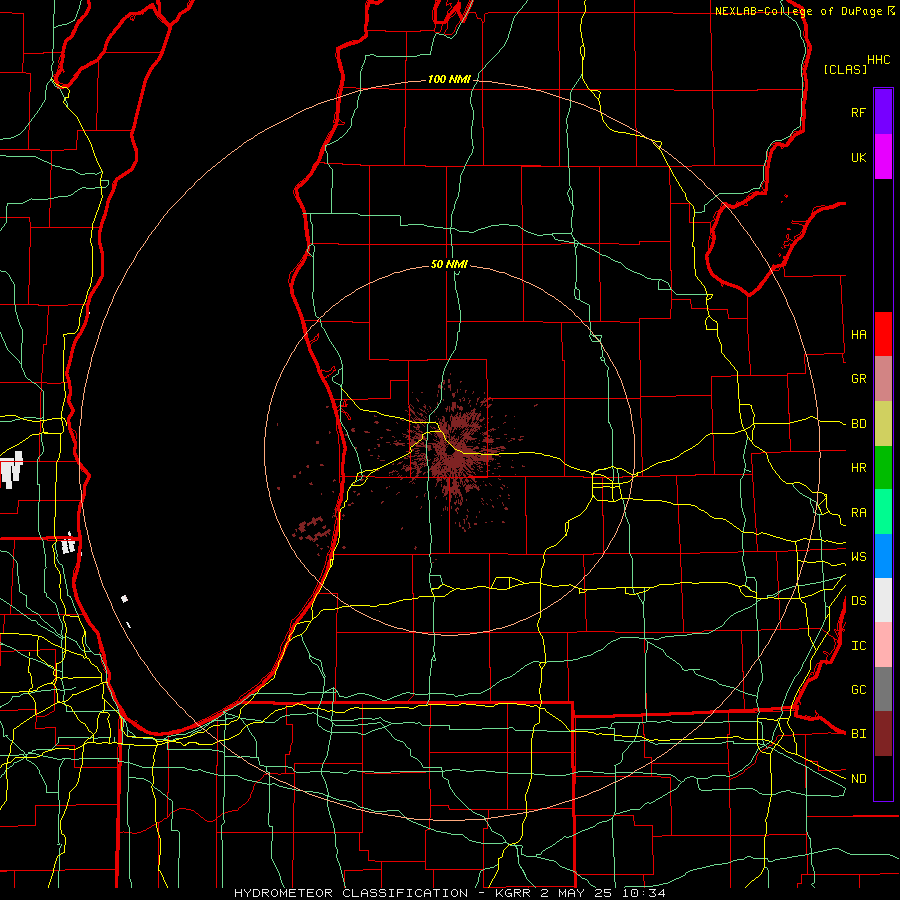
Task: Click the ND legend label
Action: (858, 778)
